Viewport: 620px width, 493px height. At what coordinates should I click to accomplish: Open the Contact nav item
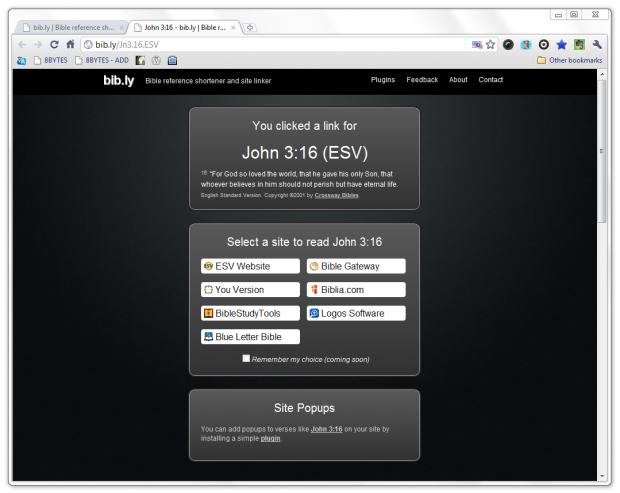click(x=491, y=80)
